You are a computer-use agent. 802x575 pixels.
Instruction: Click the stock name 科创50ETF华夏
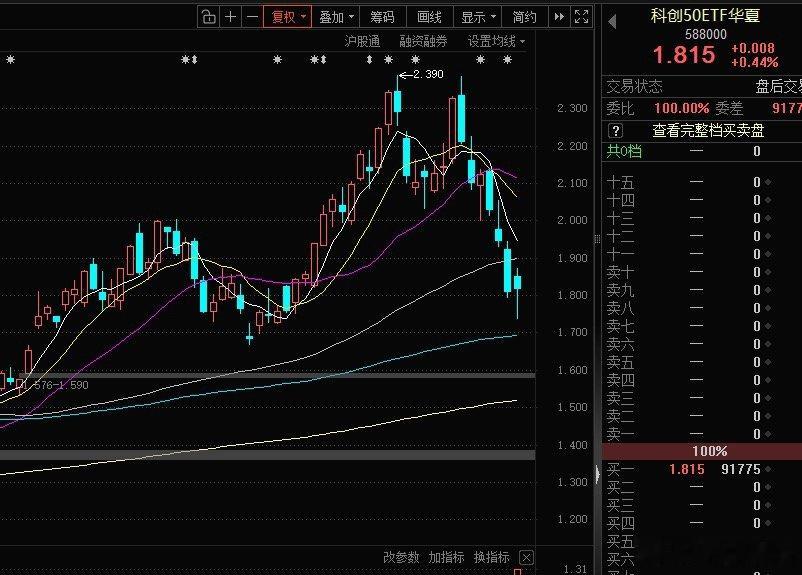coord(705,15)
